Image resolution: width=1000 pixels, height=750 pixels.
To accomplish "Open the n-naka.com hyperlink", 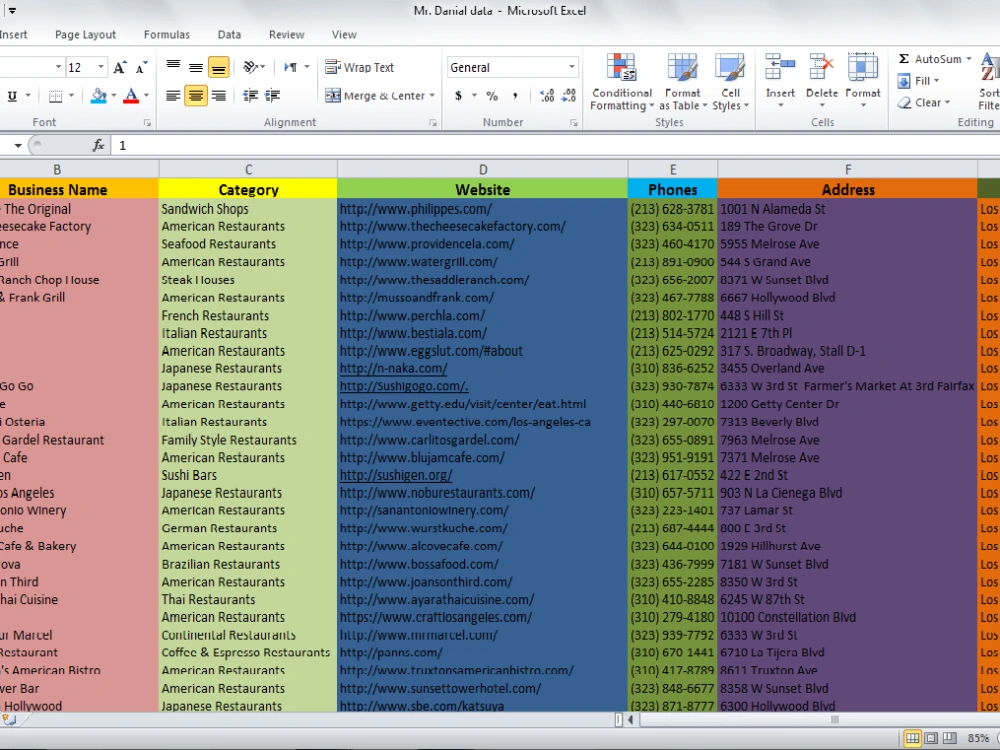I will pos(393,369).
